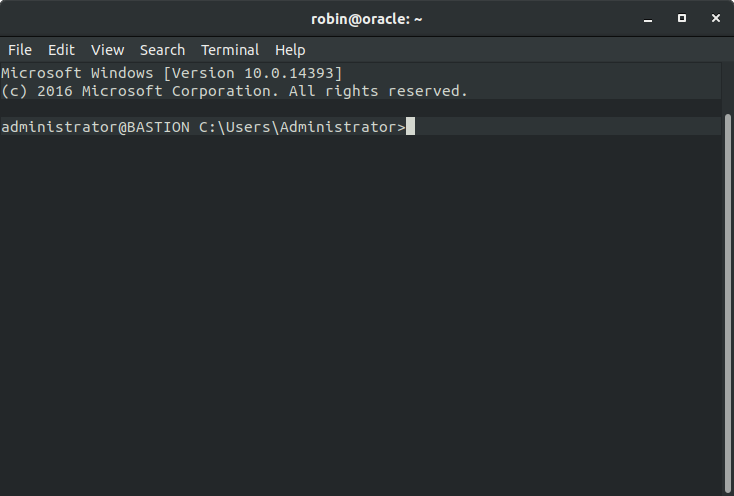Open the File menu
This screenshot has width=734, height=496.
point(20,50)
